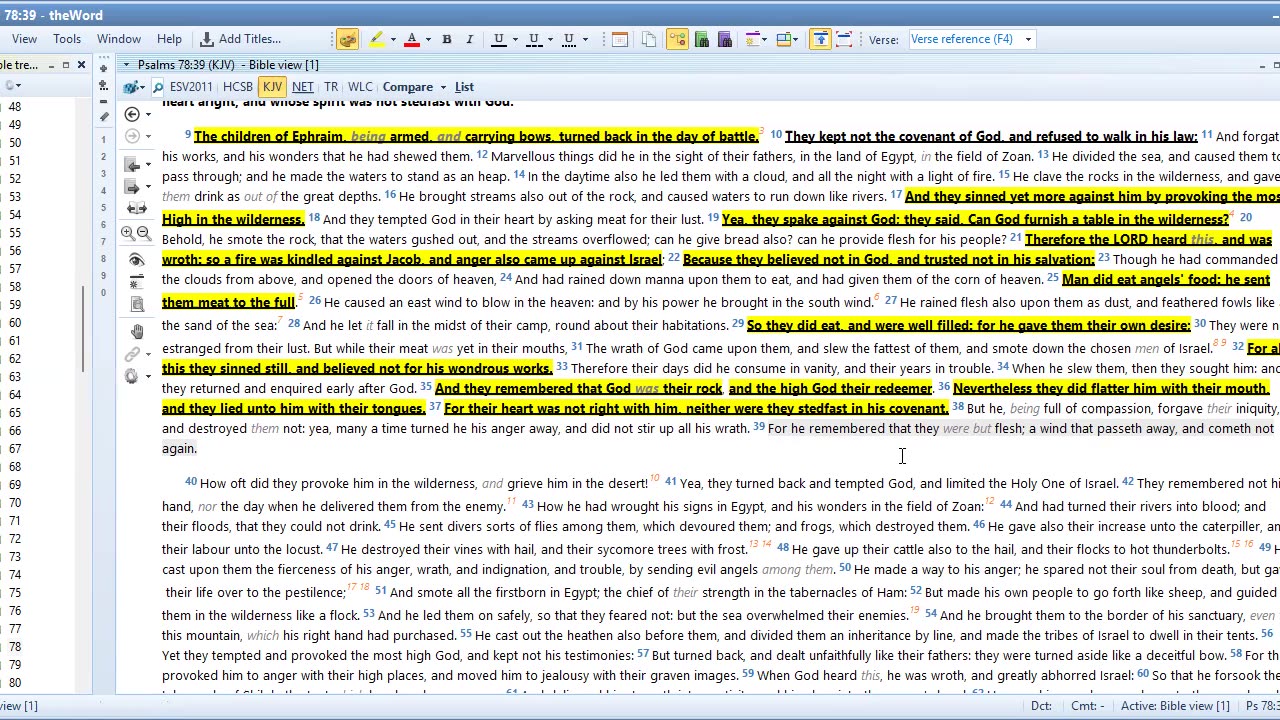The image size is (1280, 720).
Task: Apply dotted underline style
Action: click(x=568, y=39)
